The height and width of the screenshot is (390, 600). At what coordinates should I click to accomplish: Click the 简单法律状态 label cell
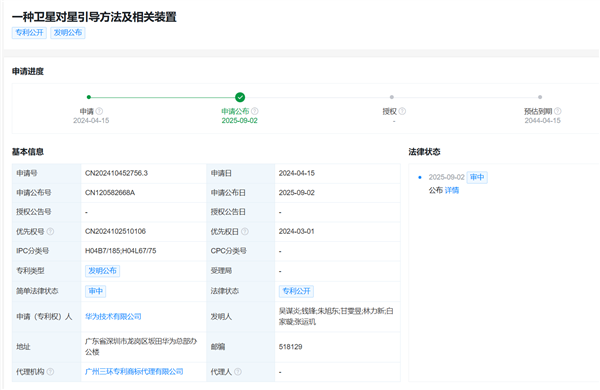click(x=47, y=291)
